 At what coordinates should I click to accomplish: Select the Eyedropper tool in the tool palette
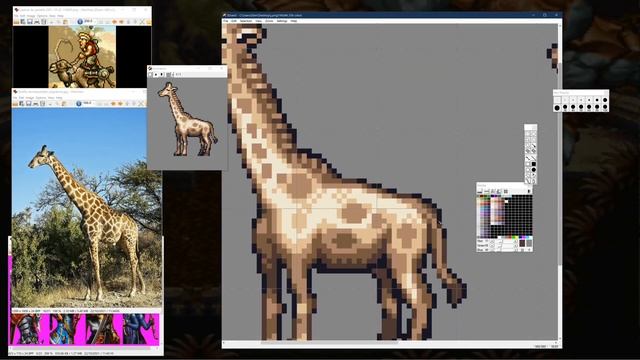tap(533, 146)
